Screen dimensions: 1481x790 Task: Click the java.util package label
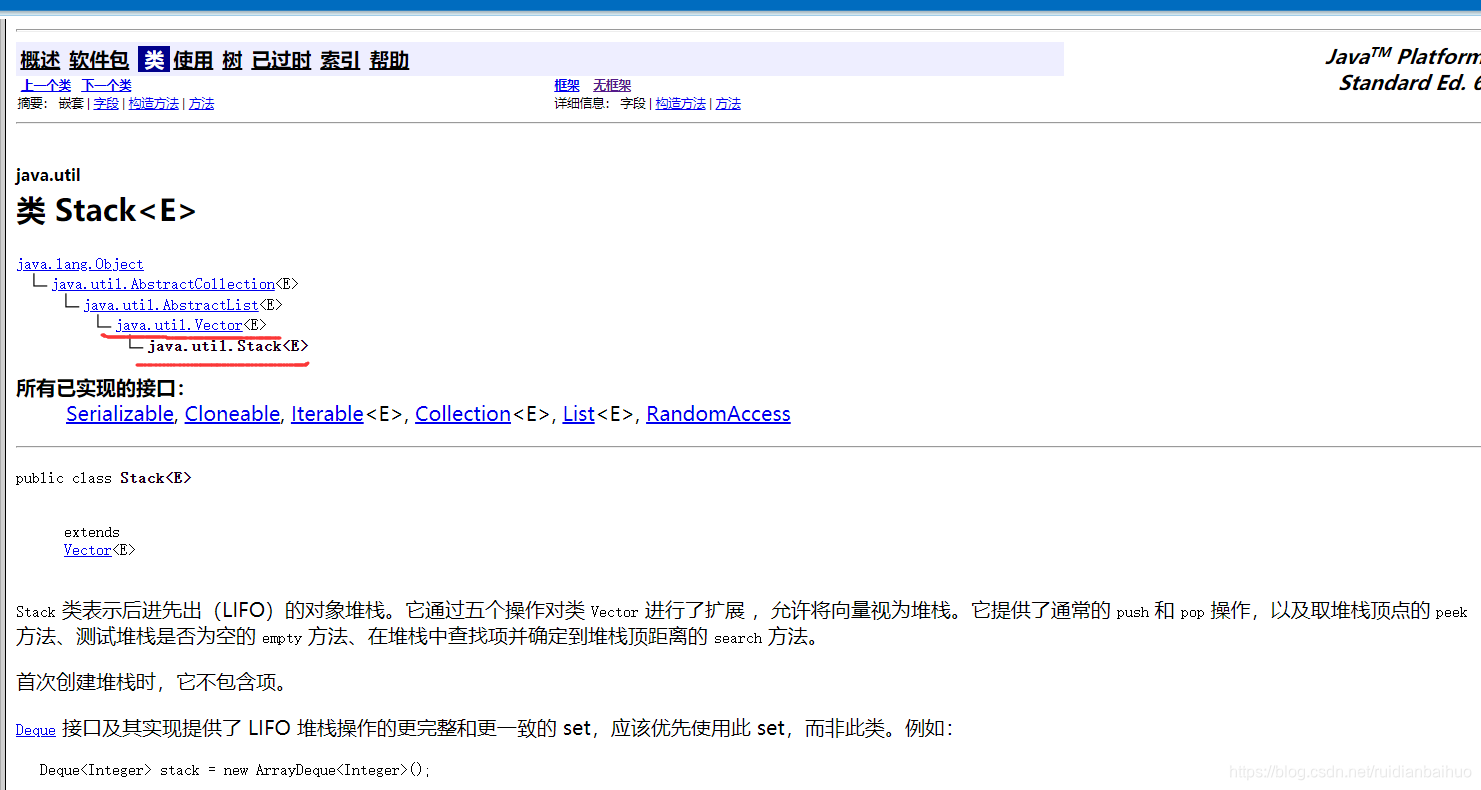point(48,175)
